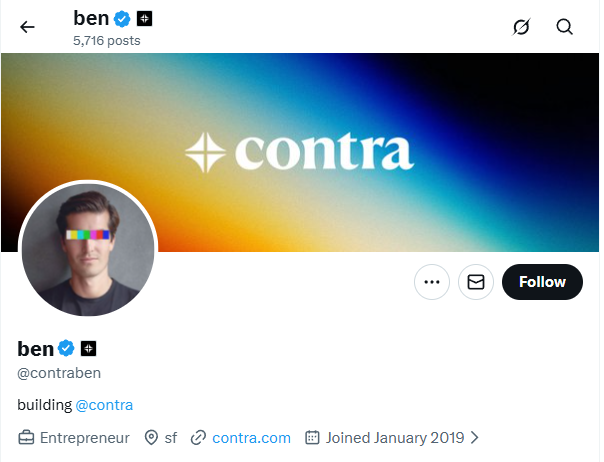Image resolution: width=604 pixels, height=462 pixels.
Task: Open search with the magnifier icon
Action: coord(565,27)
